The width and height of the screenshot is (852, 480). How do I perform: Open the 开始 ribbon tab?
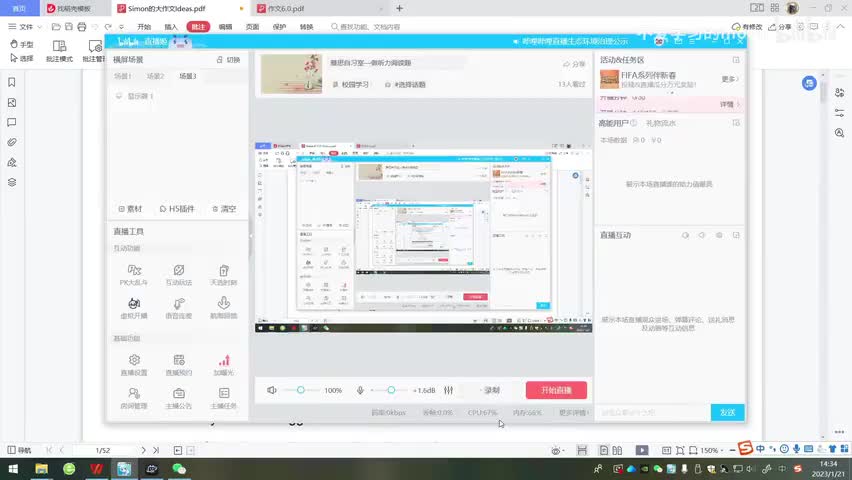(x=144, y=27)
